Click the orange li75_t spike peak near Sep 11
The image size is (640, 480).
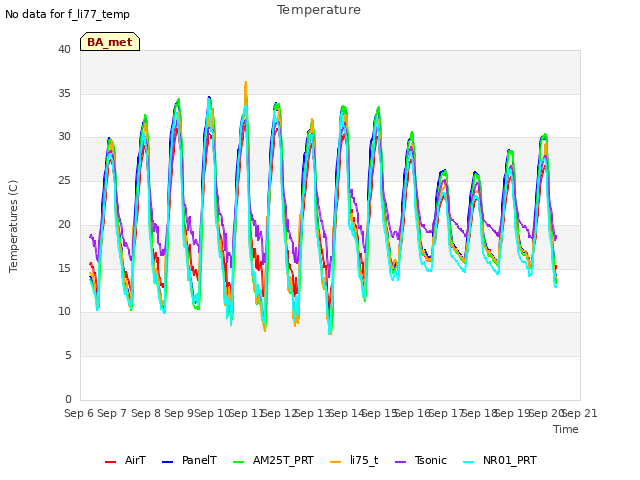coord(246,83)
